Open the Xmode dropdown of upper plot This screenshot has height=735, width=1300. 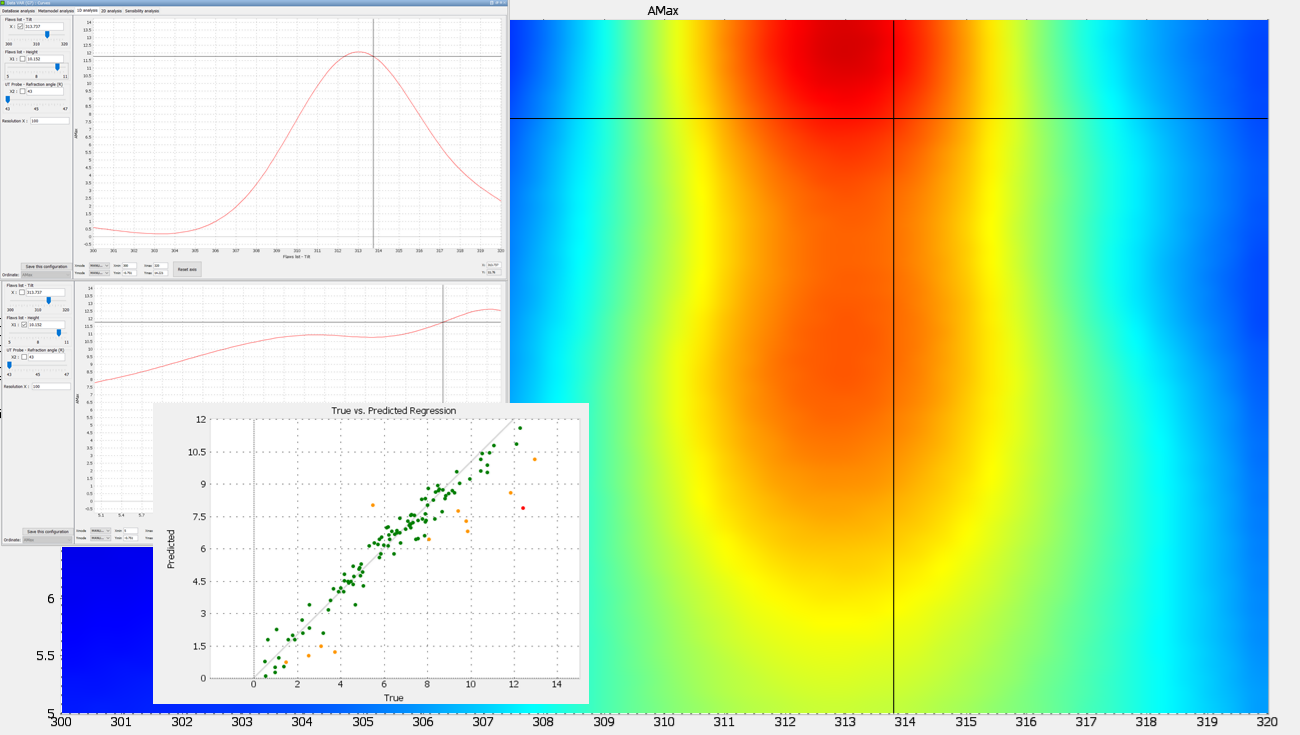tap(99, 265)
